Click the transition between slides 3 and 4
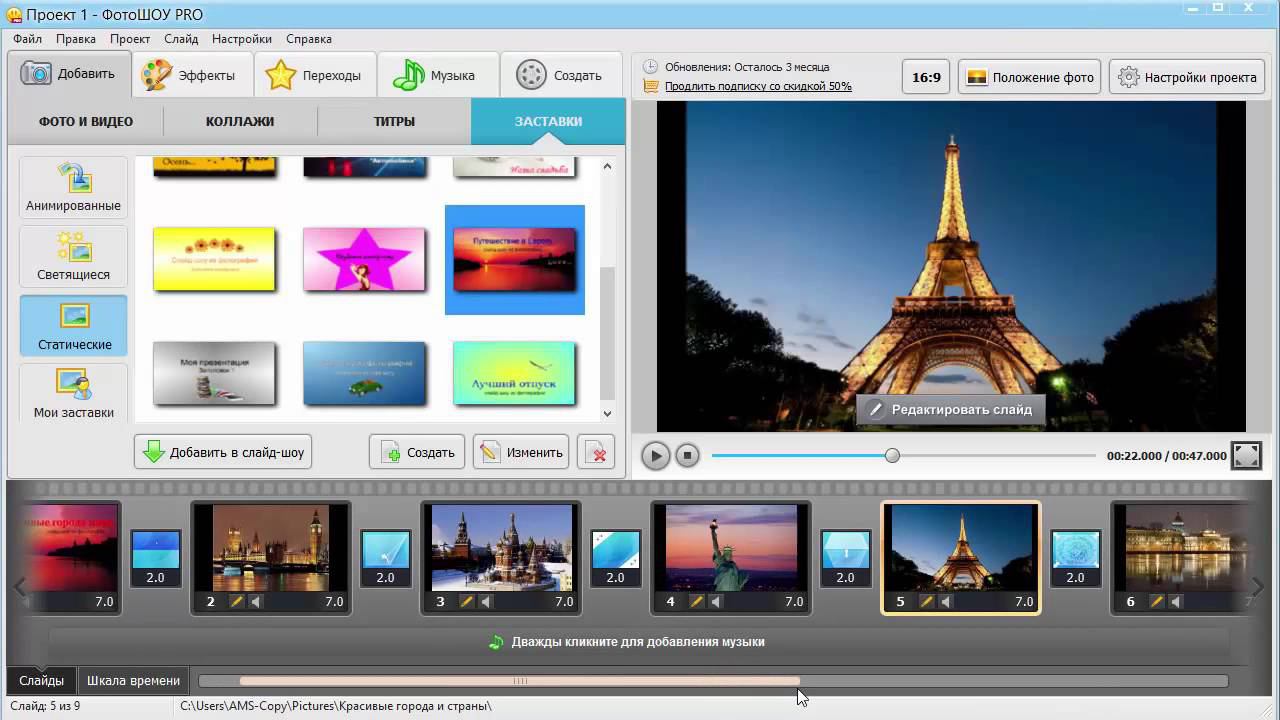This screenshot has width=1280, height=720. 615,558
